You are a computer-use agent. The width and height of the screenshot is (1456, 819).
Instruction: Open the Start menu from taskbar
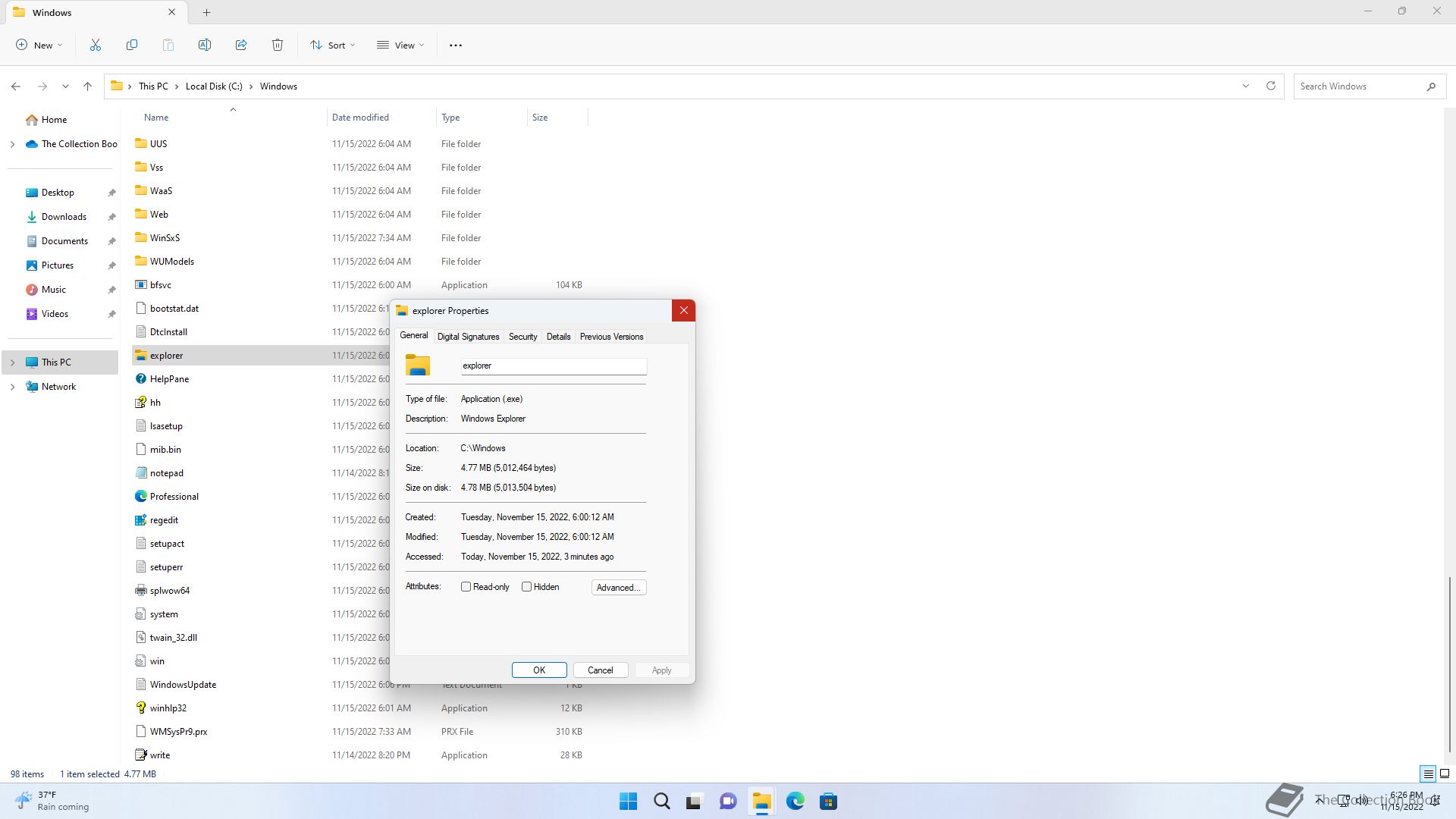[x=628, y=802]
